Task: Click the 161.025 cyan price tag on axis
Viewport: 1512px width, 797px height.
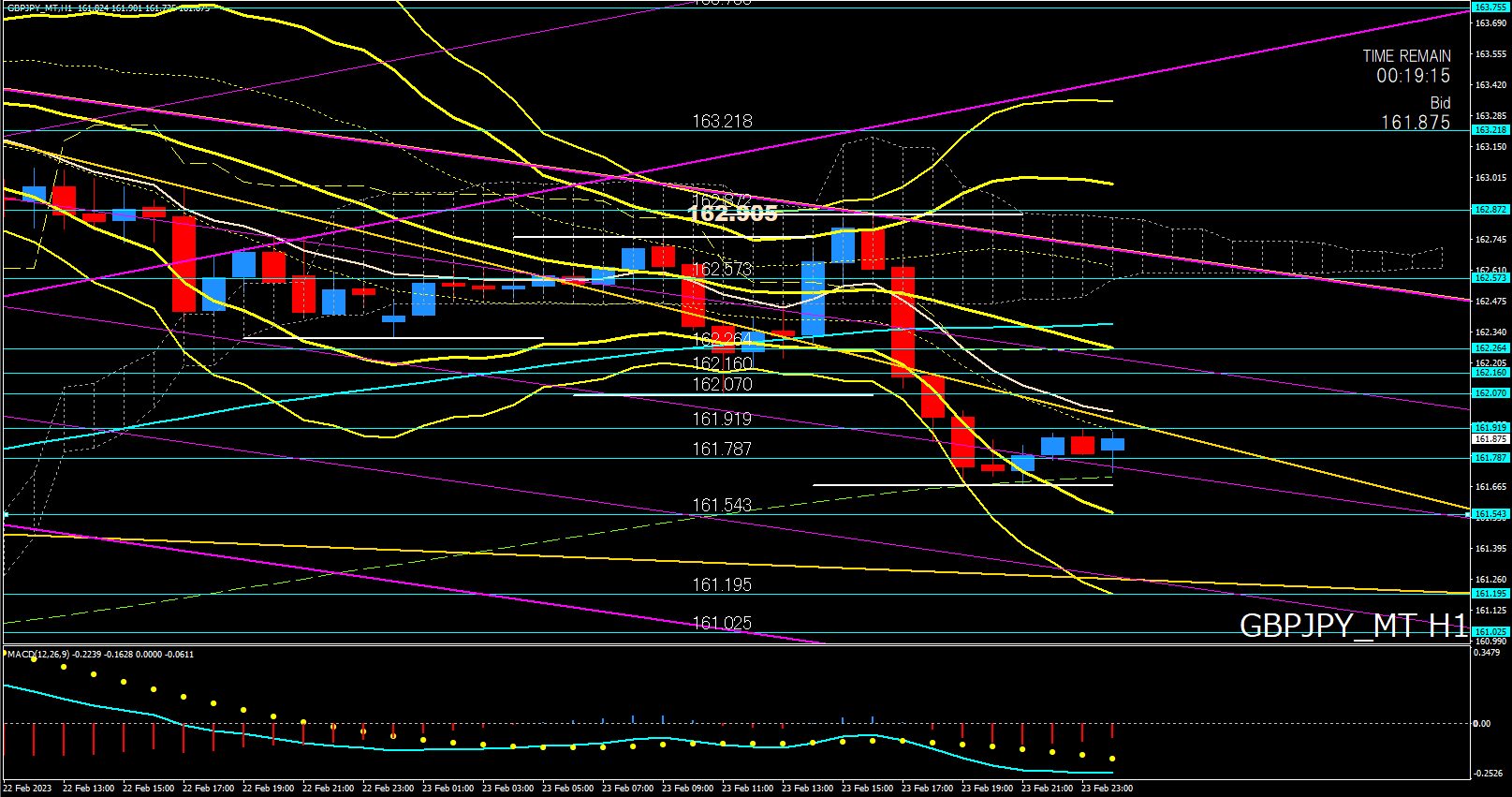Action: click(1490, 632)
